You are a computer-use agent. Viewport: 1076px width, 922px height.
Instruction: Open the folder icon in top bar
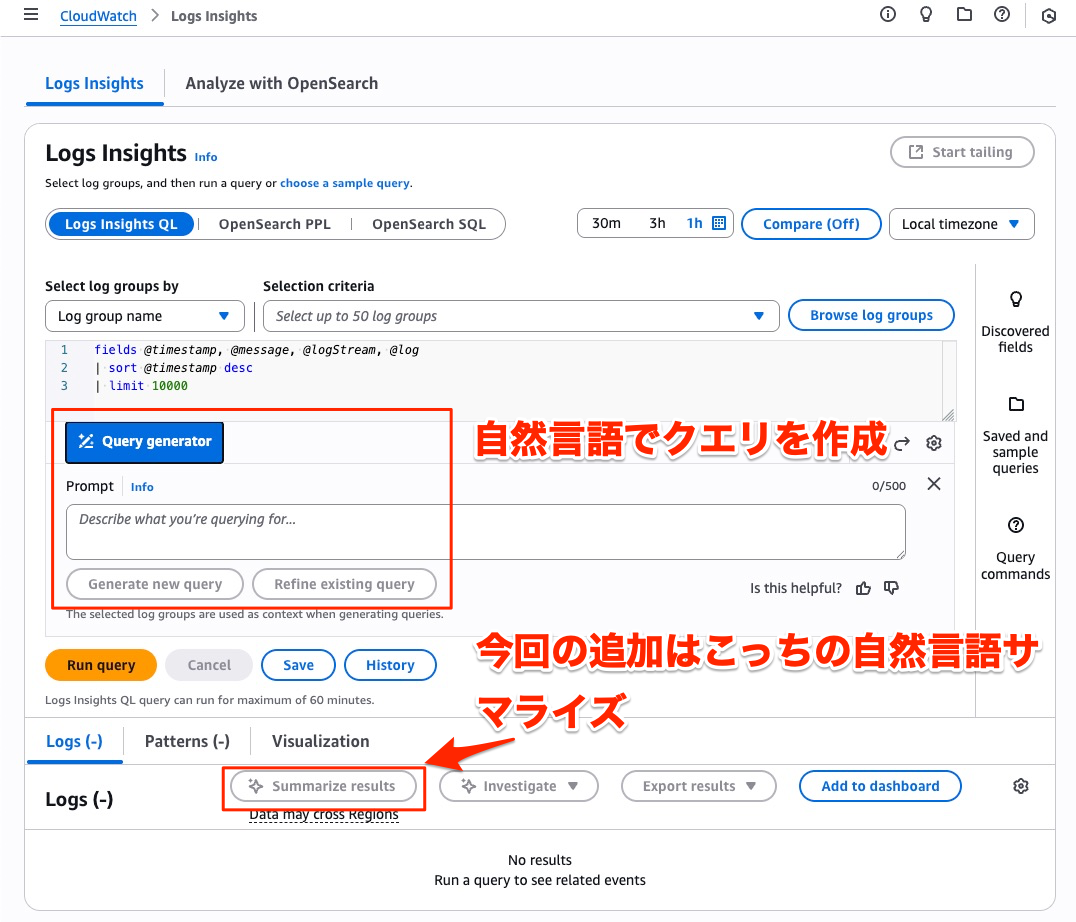[x=964, y=14]
